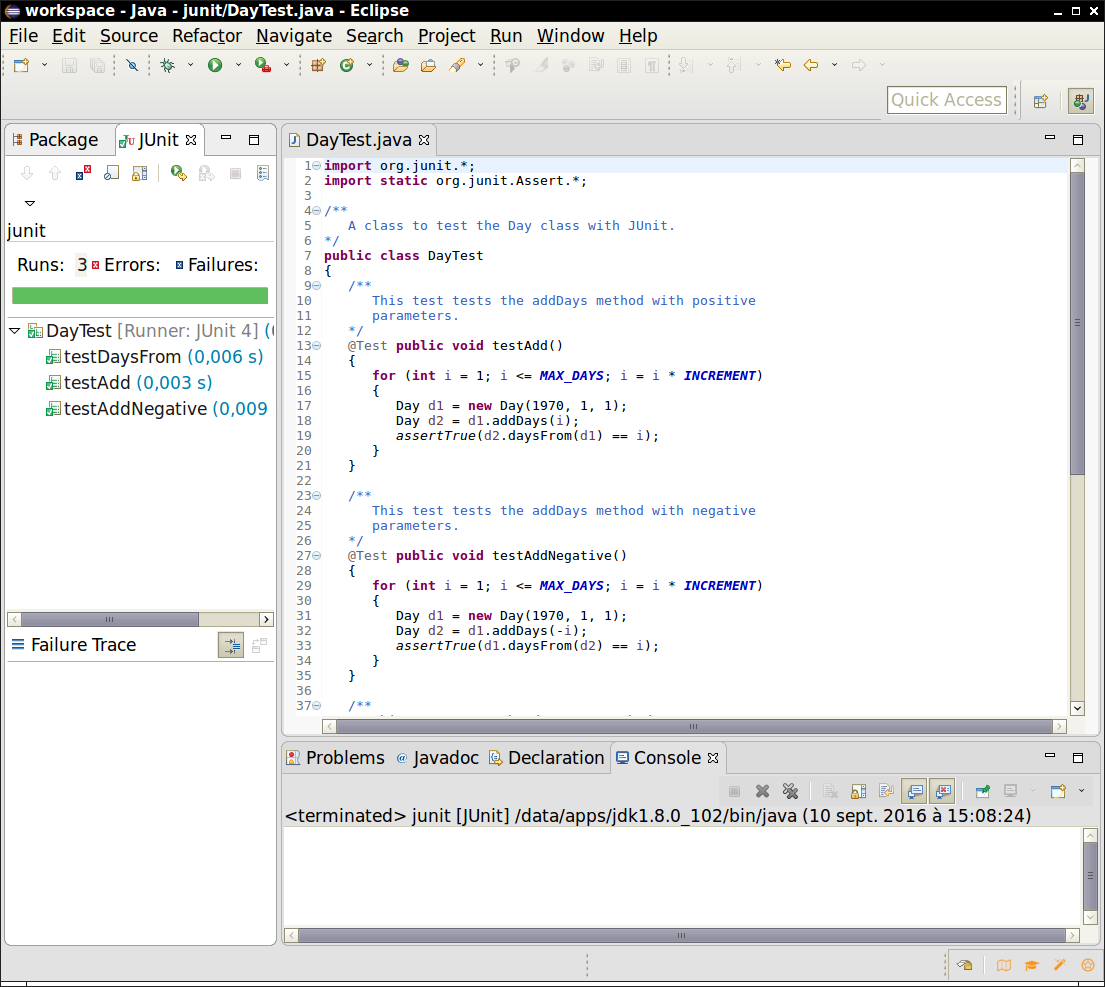Open the JUnit view menu triangle

point(30,203)
